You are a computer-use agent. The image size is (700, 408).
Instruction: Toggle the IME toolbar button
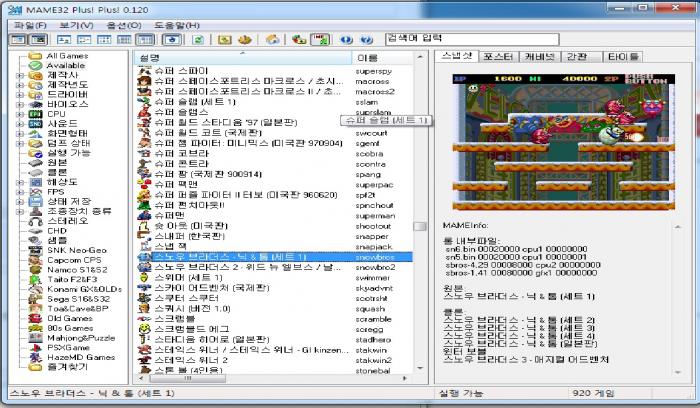pyautogui.click(x=320, y=40)
